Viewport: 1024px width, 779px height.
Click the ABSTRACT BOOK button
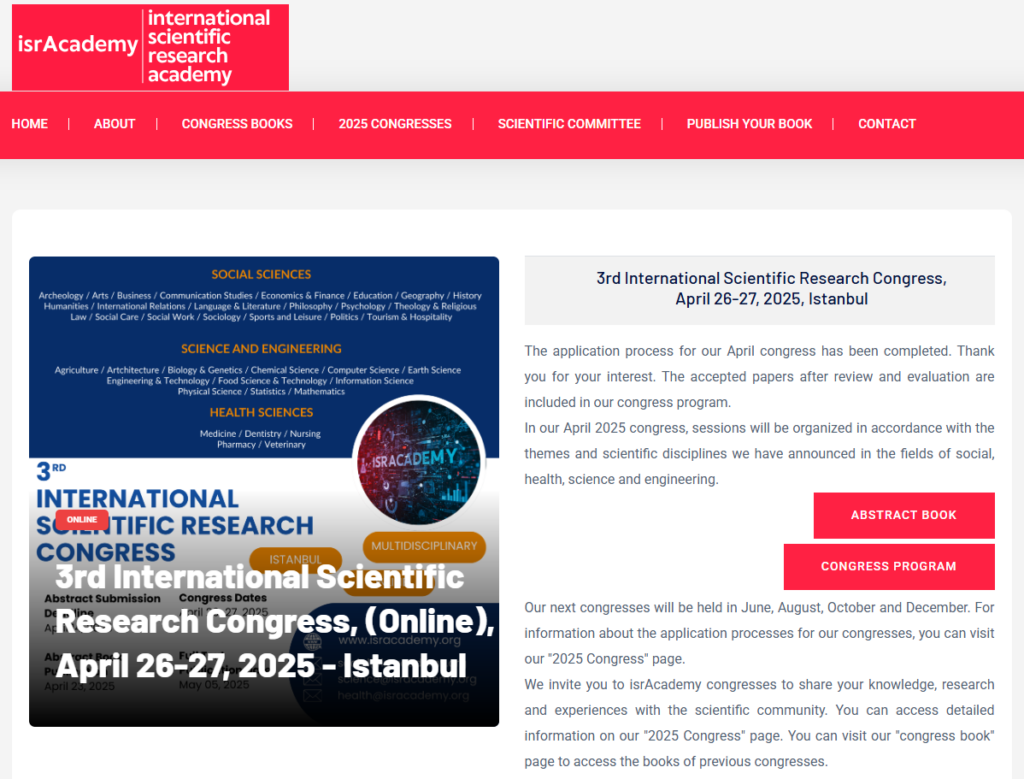pos(904,515)
